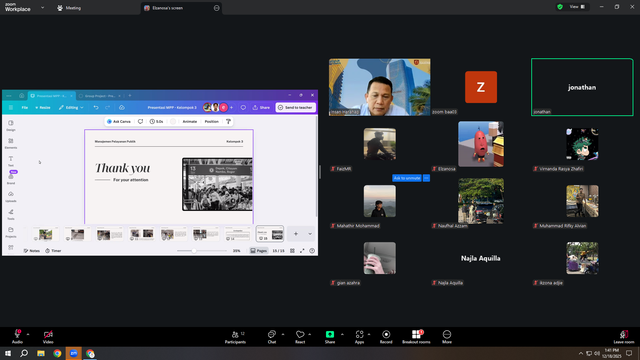The height and width of the screenshot is (360, 640).
Task: Expand the Share options arrow in Zoom
Action: (342, 334)
